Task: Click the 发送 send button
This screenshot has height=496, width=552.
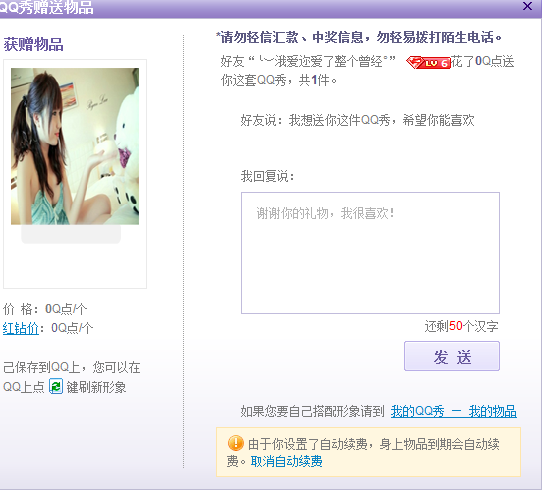Action: tap(452, 356)
